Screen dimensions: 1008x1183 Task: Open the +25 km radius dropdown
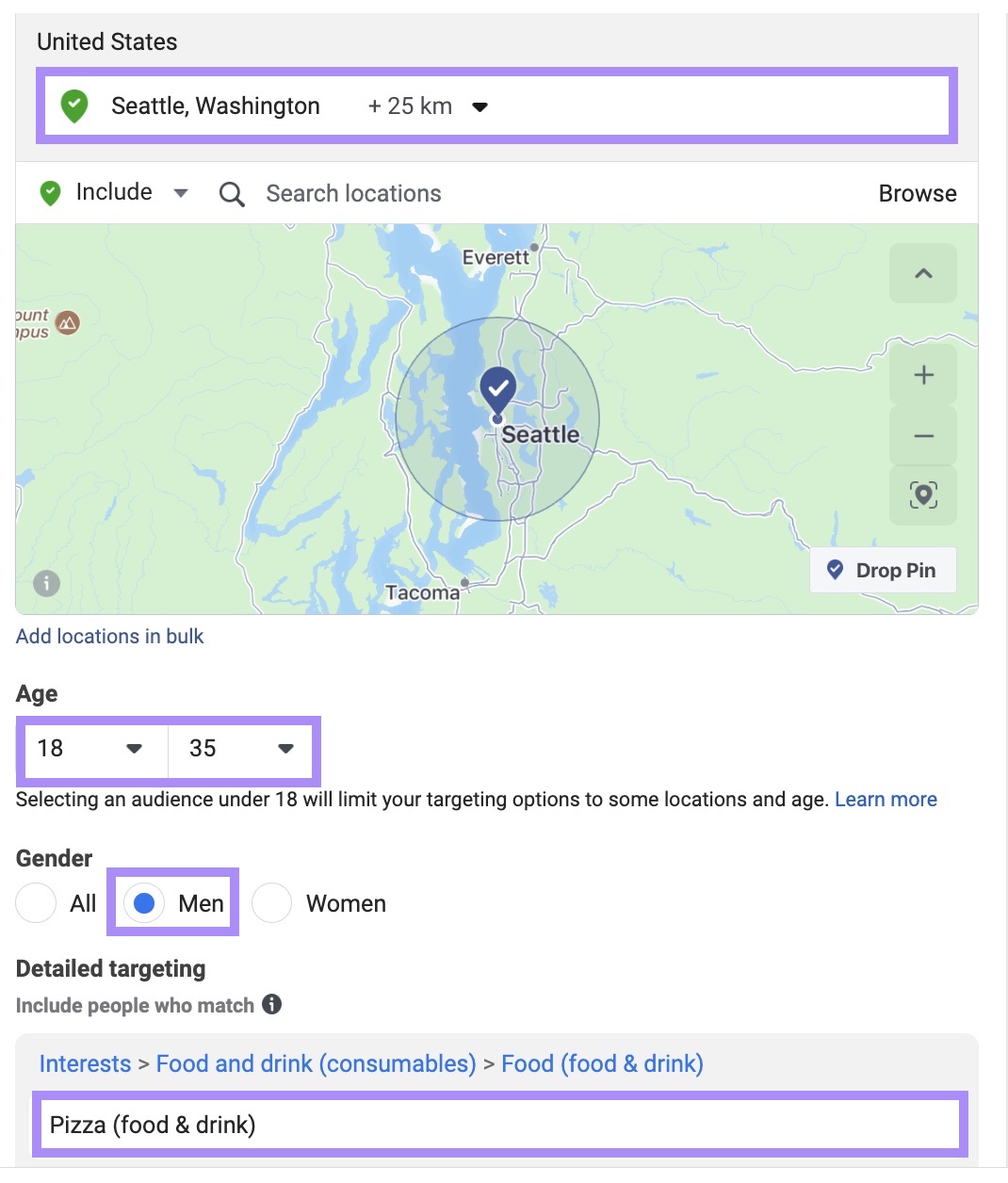(x=480, y=106)
